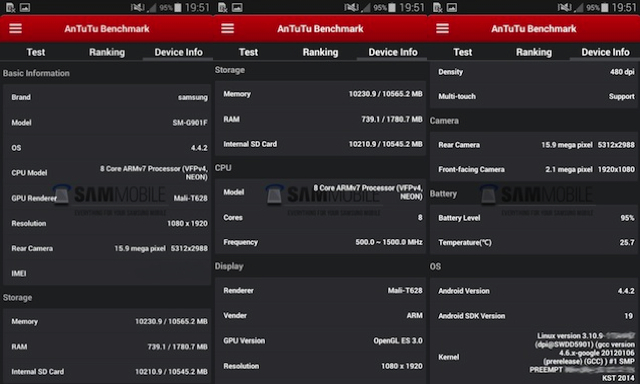Tap the OS row showing 4.4.2 under Basic Information
This screenshot has height=384, width=640.
107,148
